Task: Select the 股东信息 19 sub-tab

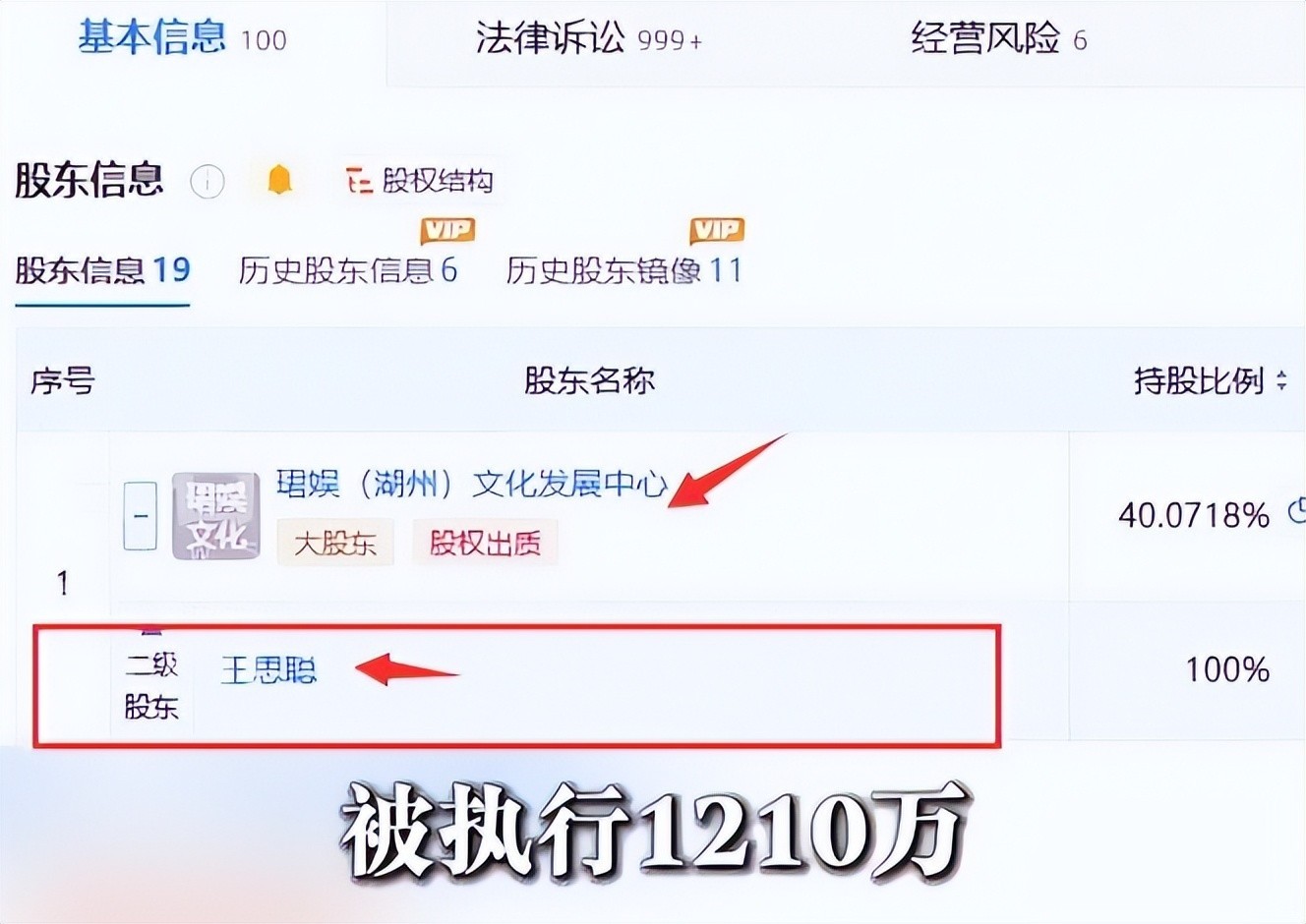Action: [102, 270]
